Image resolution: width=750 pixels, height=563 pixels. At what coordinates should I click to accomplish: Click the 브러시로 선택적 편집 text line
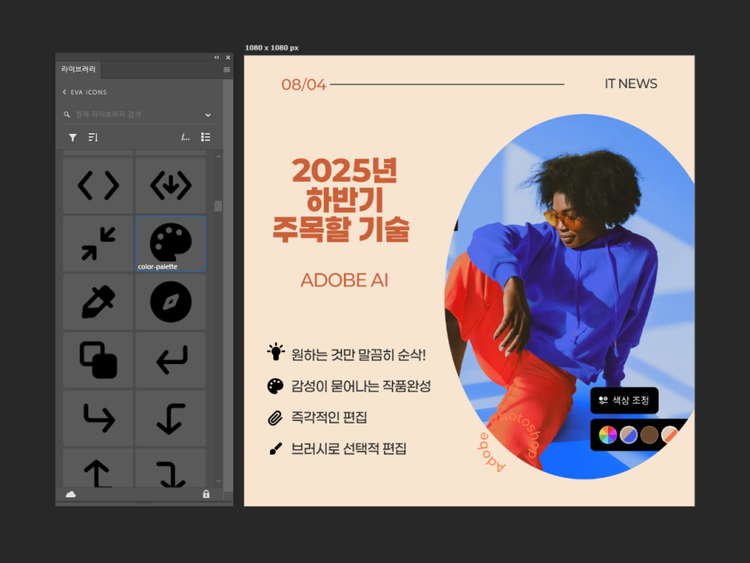tap(349, 449)
